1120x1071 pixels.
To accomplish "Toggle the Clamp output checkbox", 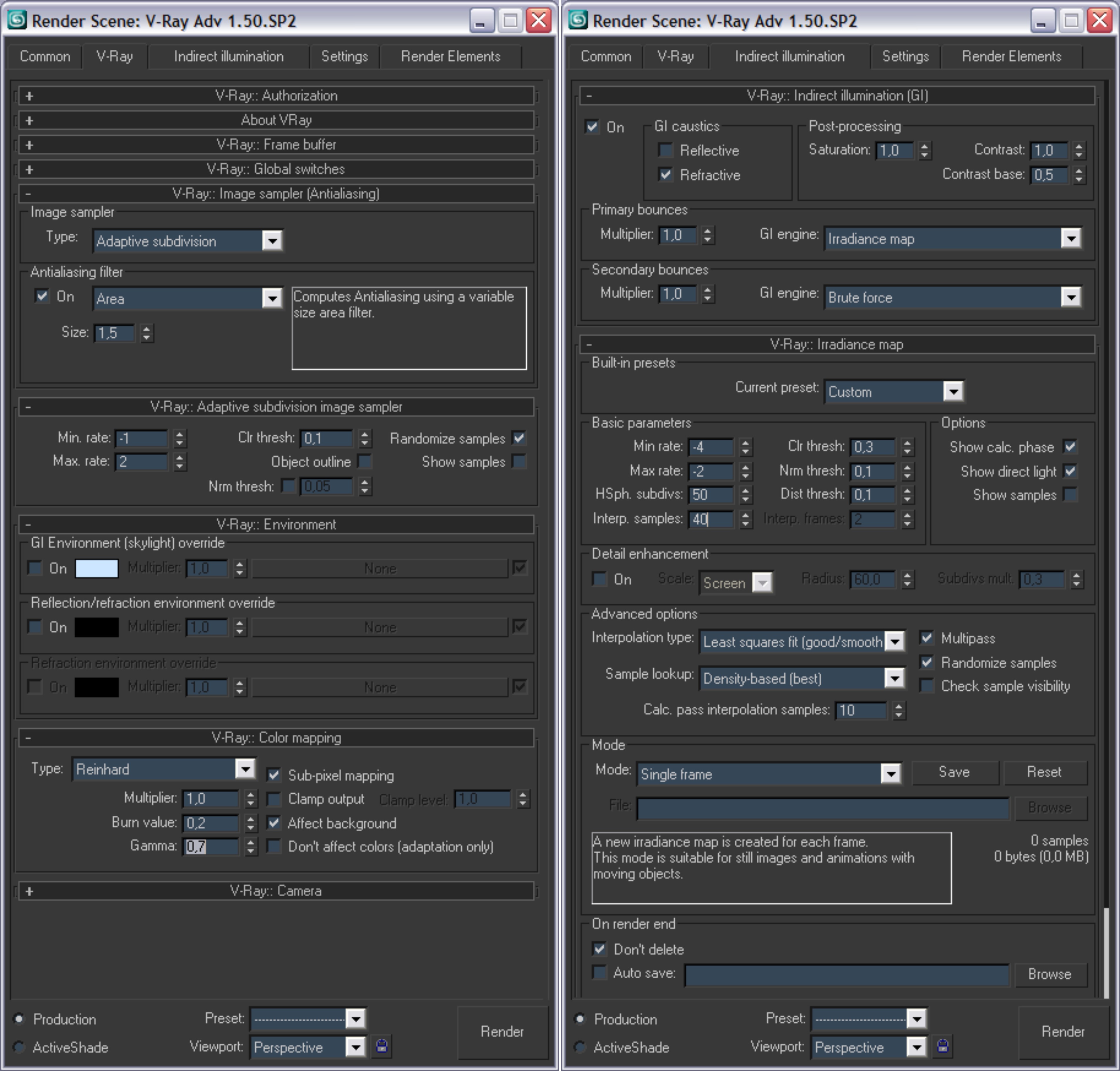I will 274,799.
